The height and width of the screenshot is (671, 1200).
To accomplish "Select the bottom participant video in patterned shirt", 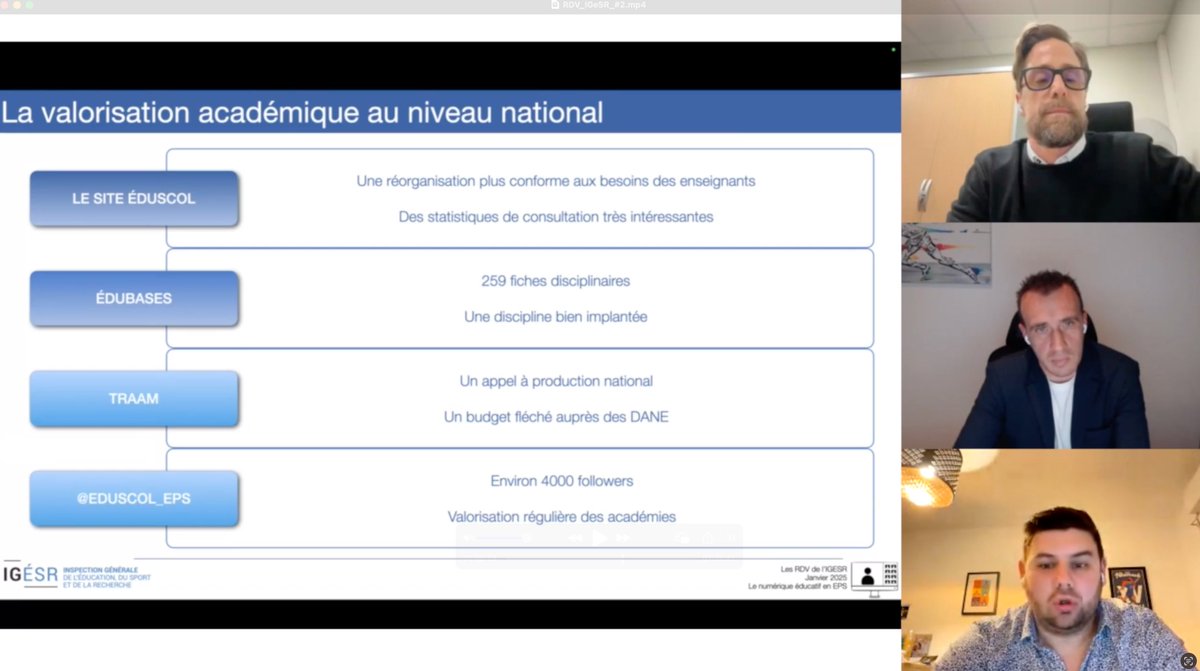I will tap(1050, 560).
